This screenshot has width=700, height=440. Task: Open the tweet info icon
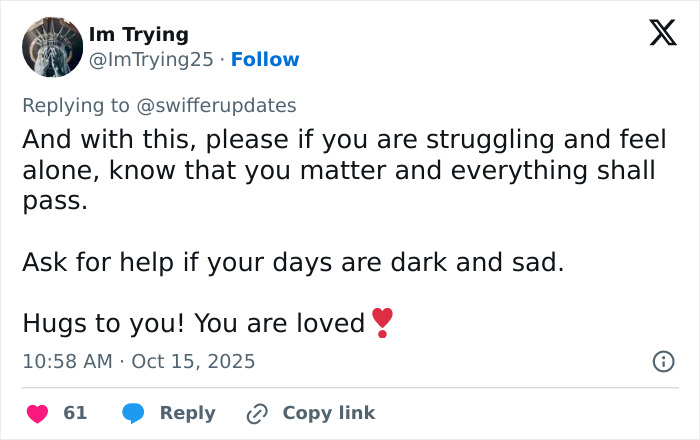click(663, 361)
